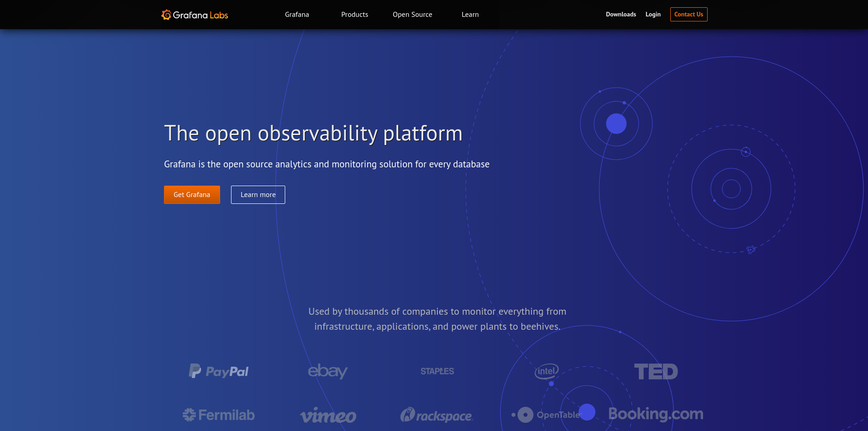Expand the Open Source menu
The height and width of the screenshot is (431, 868).
point(412,14)
